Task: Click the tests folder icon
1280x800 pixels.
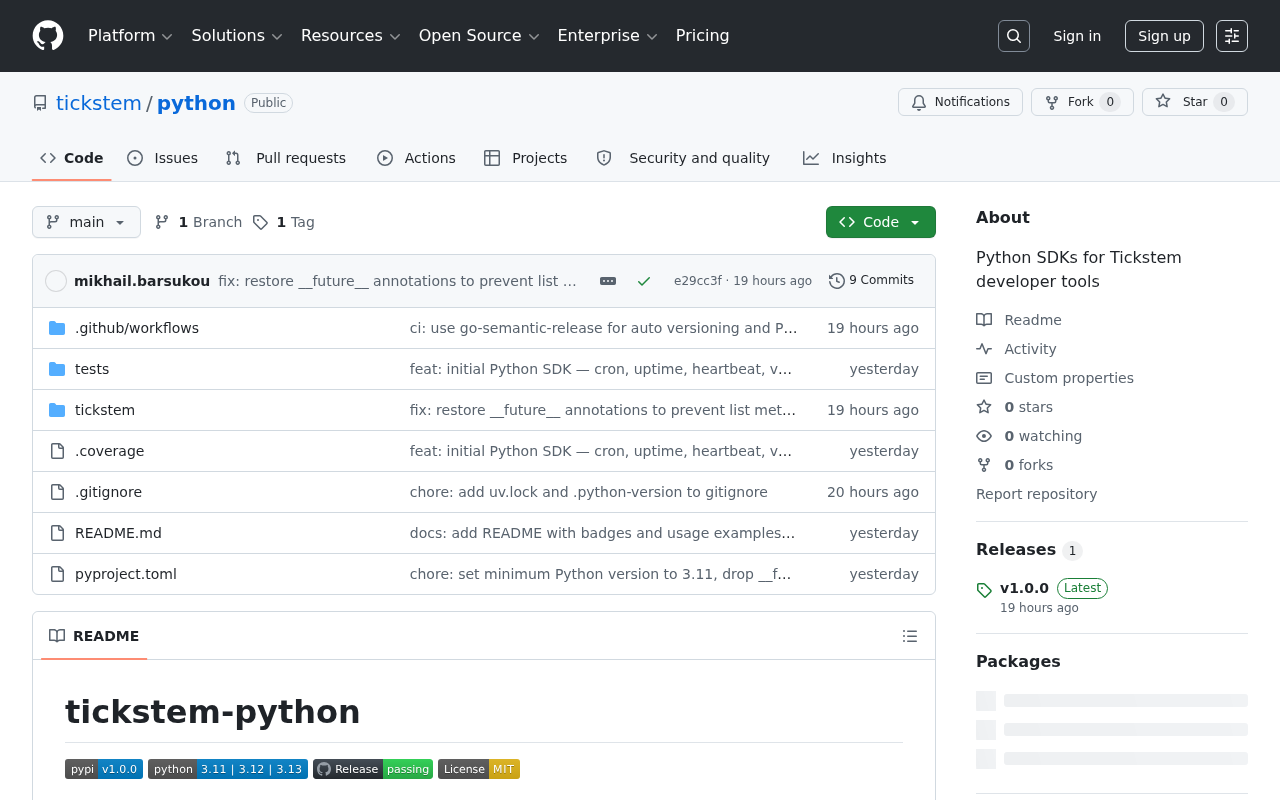Action: 57,369
